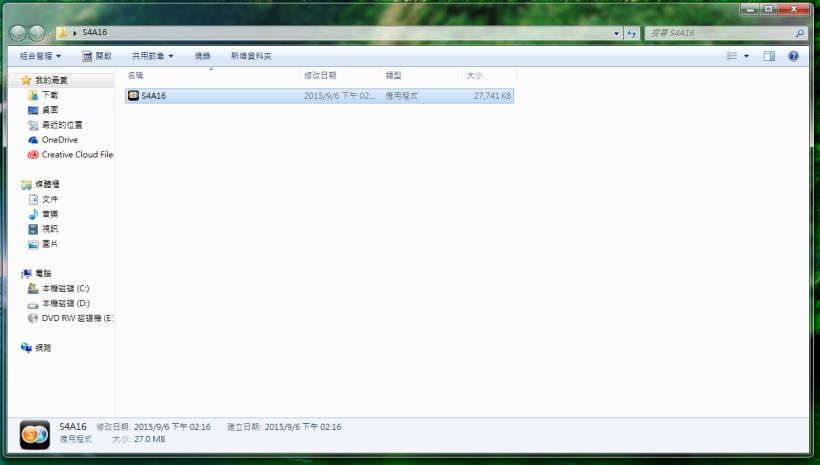Click the back navigation arrow button
This screenshot has width=820, height=465.
(19, 33)
